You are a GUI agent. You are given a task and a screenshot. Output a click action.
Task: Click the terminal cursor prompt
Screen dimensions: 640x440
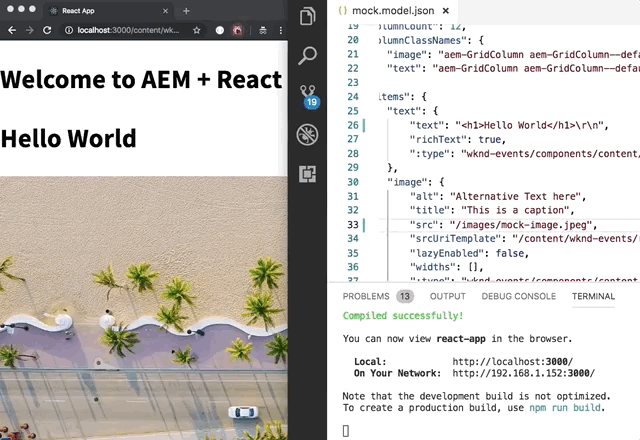(x=346, y=431)
